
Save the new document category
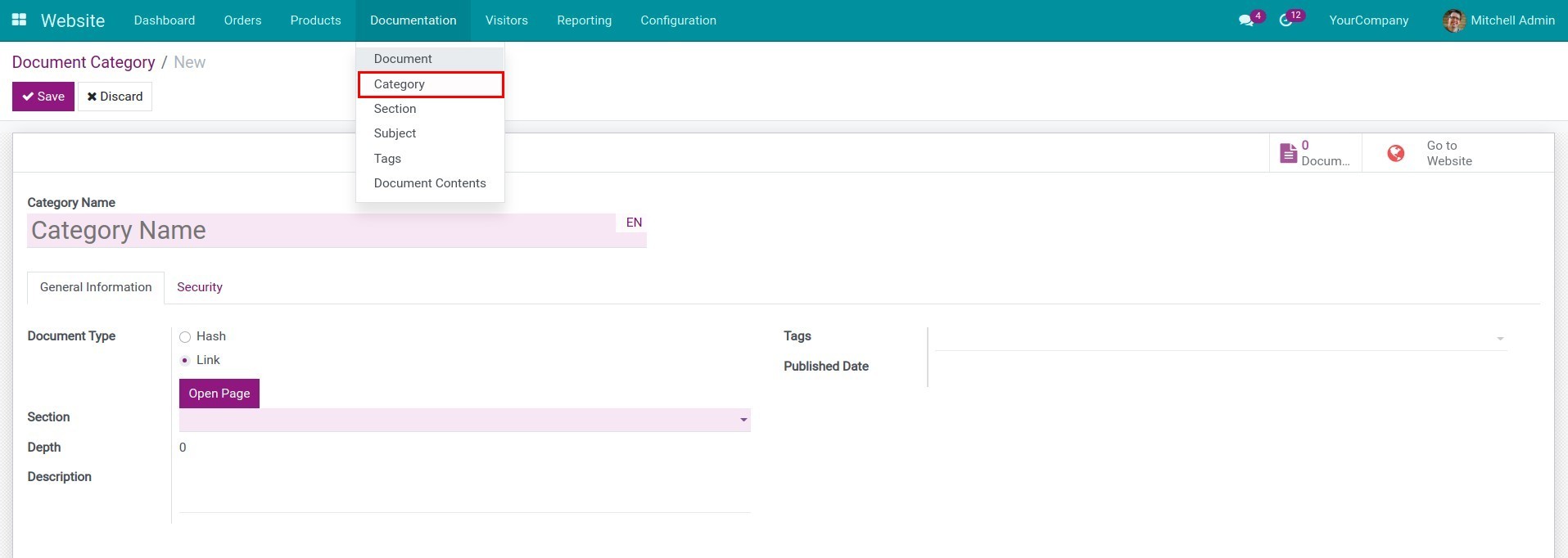(43, 97)
